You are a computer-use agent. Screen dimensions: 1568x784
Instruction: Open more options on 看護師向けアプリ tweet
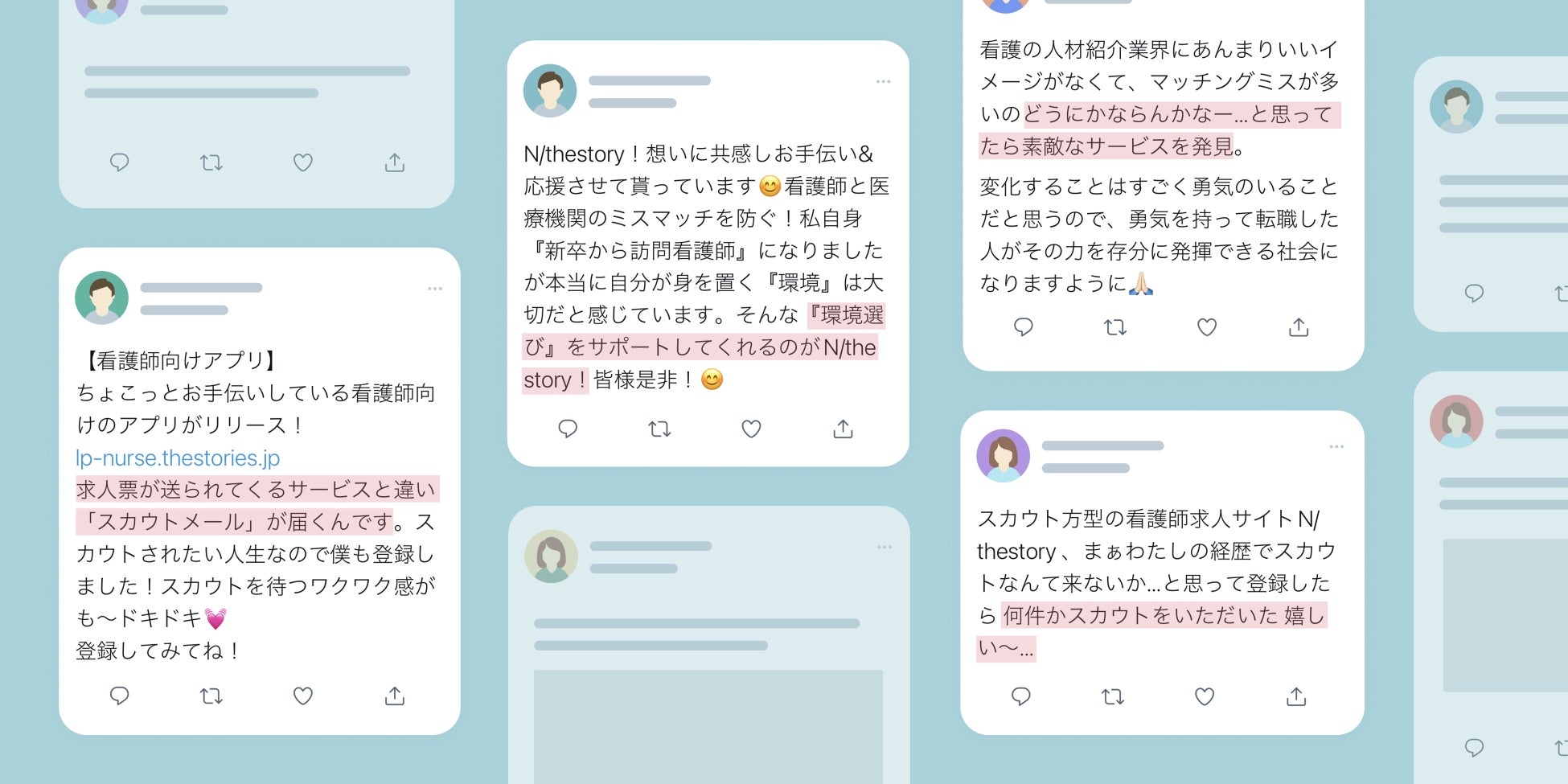coord(435,289)
